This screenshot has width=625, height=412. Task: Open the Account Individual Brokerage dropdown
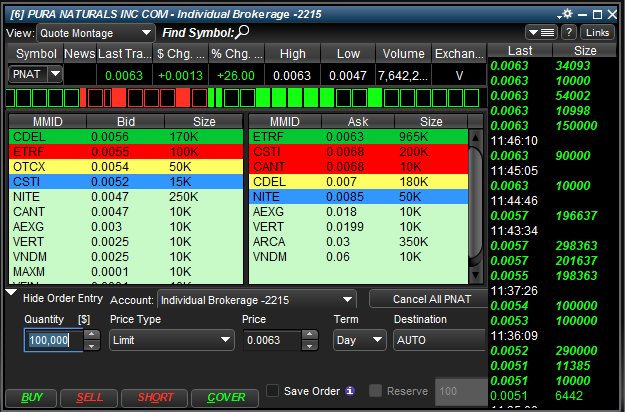point(257,300)
